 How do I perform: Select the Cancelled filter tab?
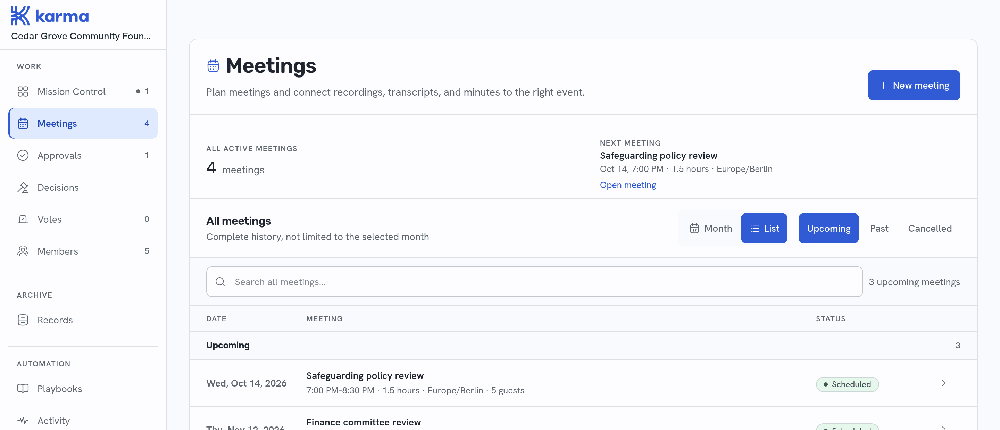pyautogui.click(x=929, y=228)
